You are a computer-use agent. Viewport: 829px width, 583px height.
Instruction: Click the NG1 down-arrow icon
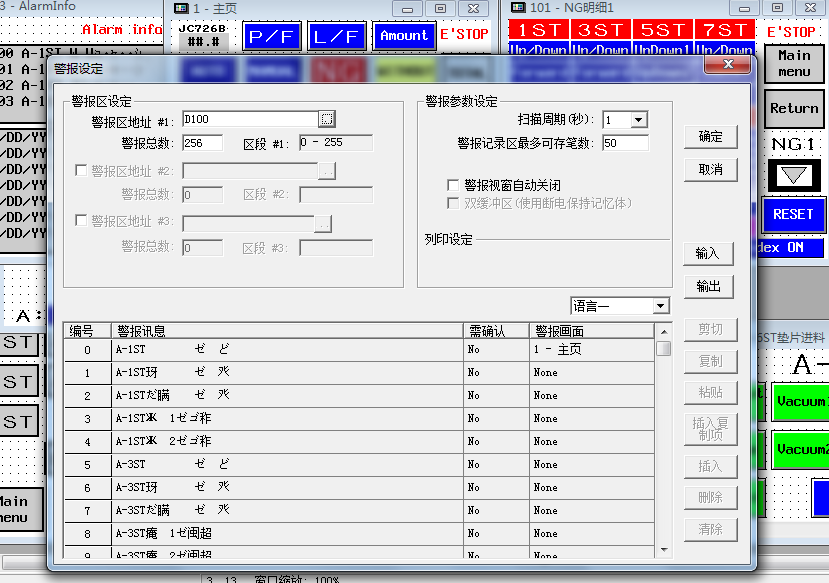(796, 176)
